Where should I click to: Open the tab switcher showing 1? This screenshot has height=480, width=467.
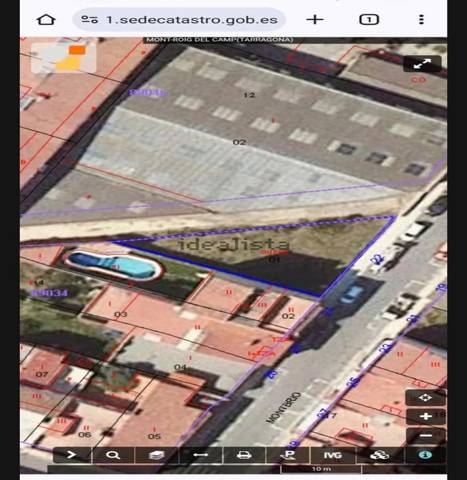(369, 19)
